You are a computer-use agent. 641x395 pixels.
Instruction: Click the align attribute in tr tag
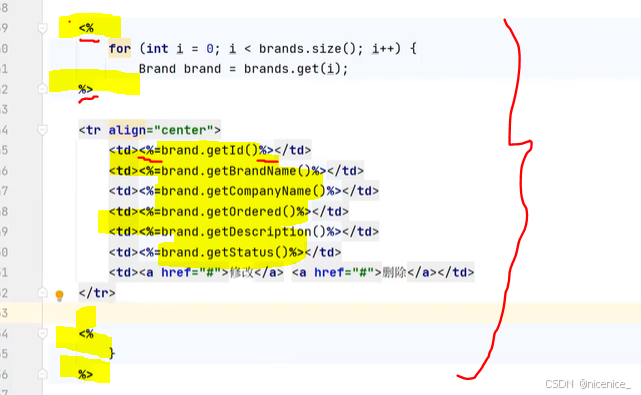pos(127,130)
